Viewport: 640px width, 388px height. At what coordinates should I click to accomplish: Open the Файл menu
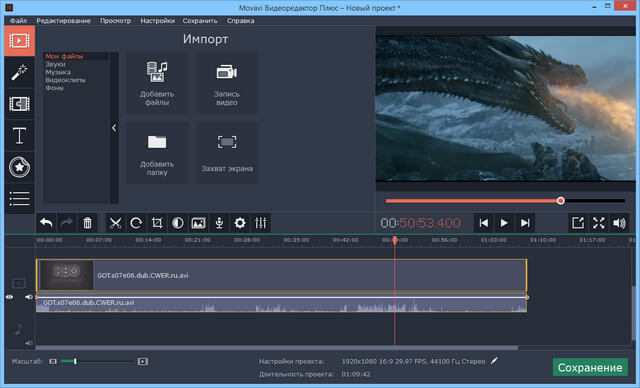pos(18,20)
